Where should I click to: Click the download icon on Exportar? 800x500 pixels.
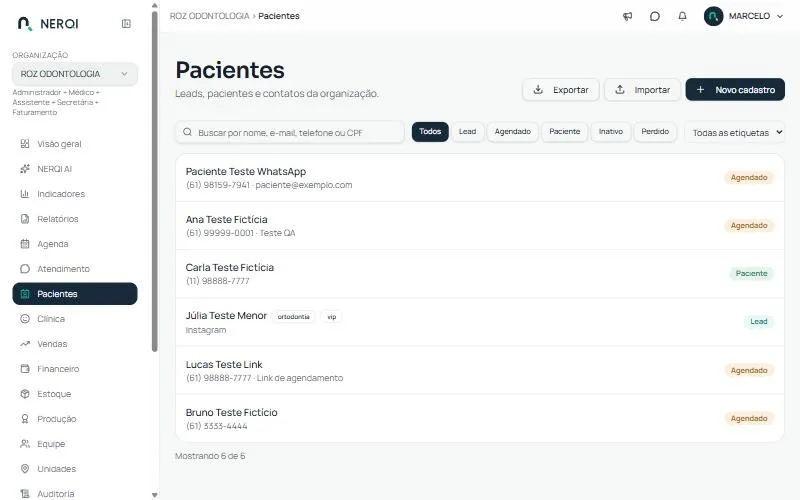click(x=538, y=90)
